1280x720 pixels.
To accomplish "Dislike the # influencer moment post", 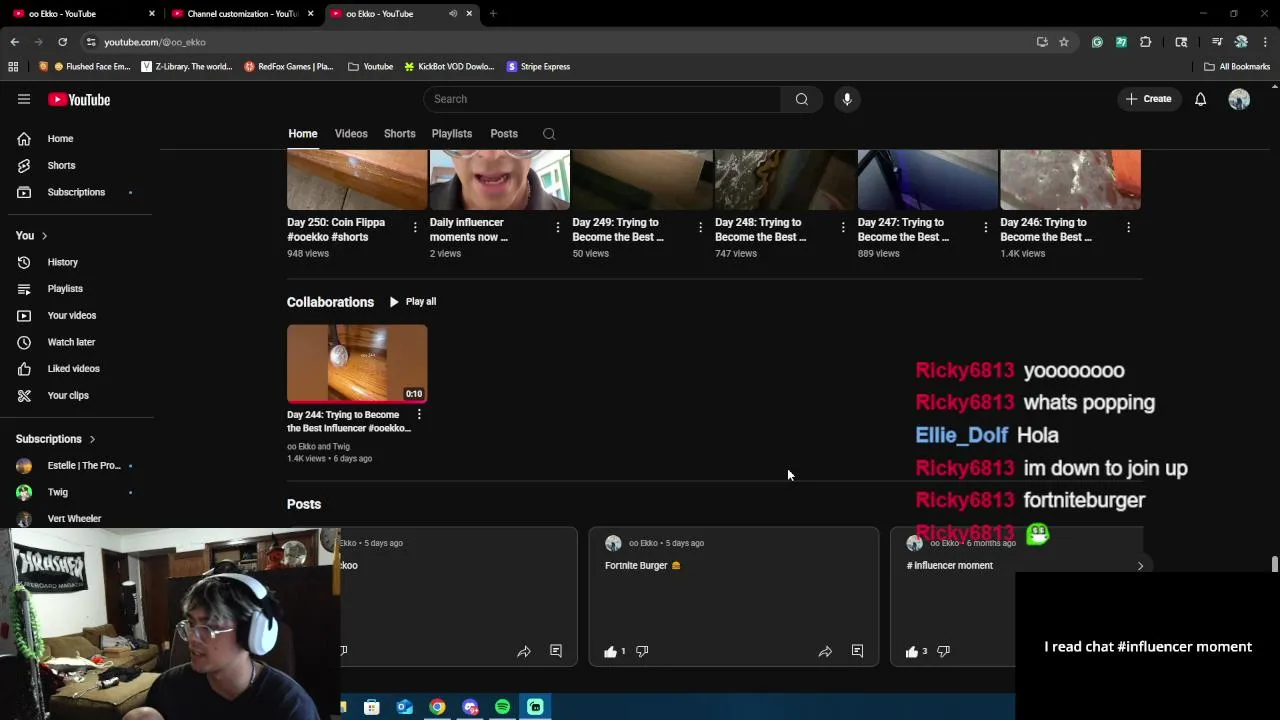I will coord(943,651).
